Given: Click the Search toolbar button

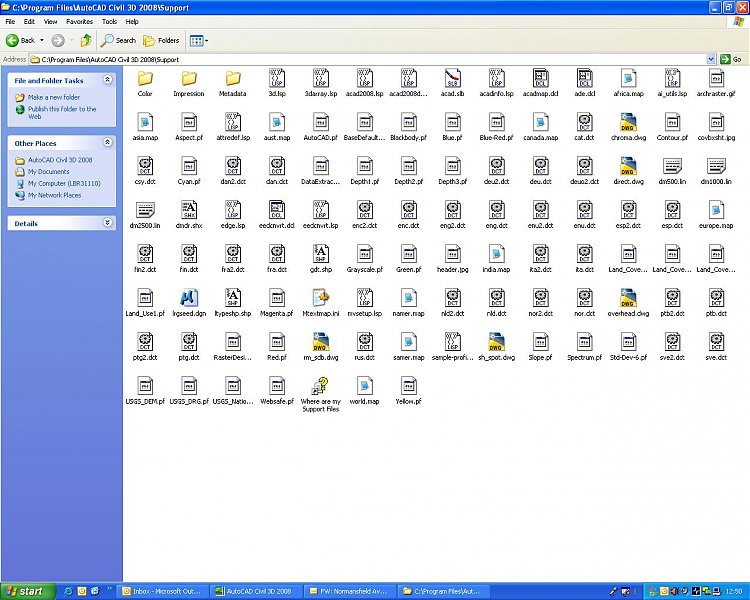Looking at the screenshot, I should point(118,41).
